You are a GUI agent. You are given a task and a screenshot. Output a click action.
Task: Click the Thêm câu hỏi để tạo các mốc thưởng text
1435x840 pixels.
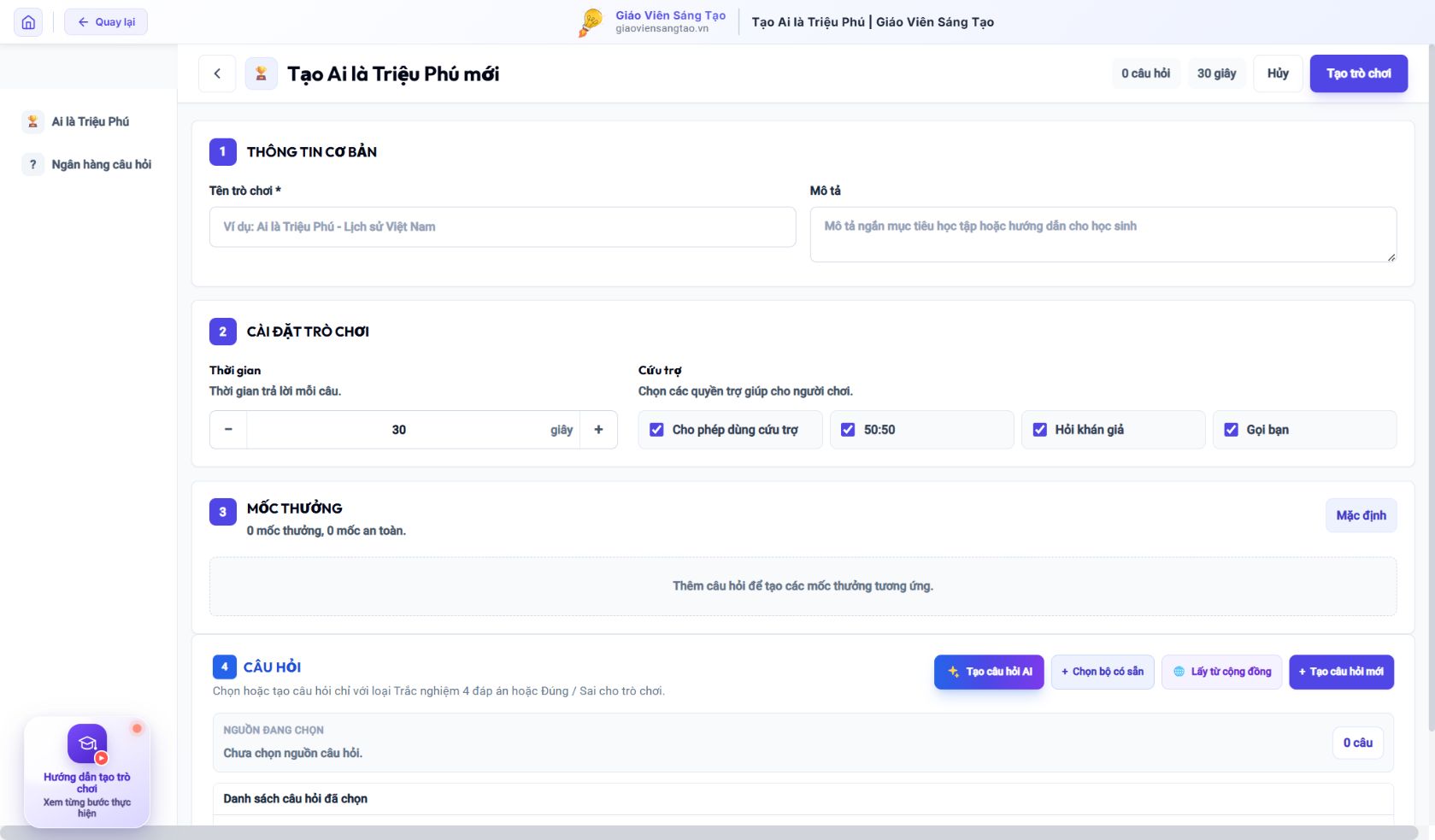pyautogui.click(x=803, y=586)
